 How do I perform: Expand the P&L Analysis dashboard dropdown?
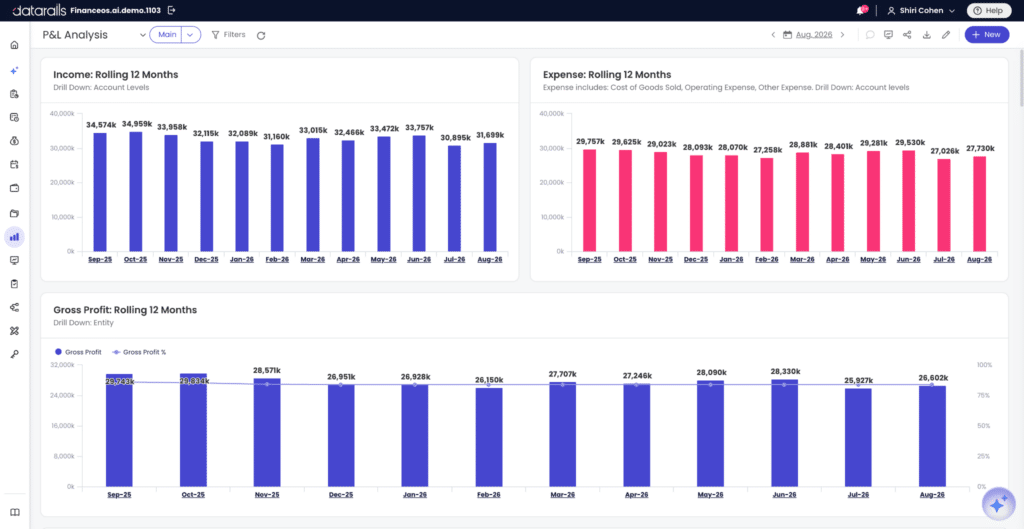pyautogui.click(x=143, y=35)
